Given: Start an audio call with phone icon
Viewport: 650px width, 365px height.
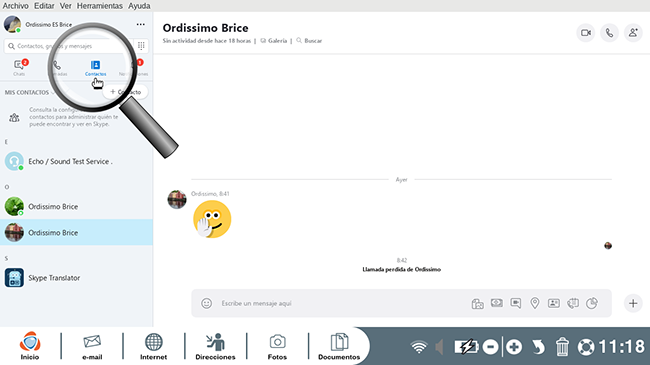Looking at the screenshot, I should [x=609, y=33].
